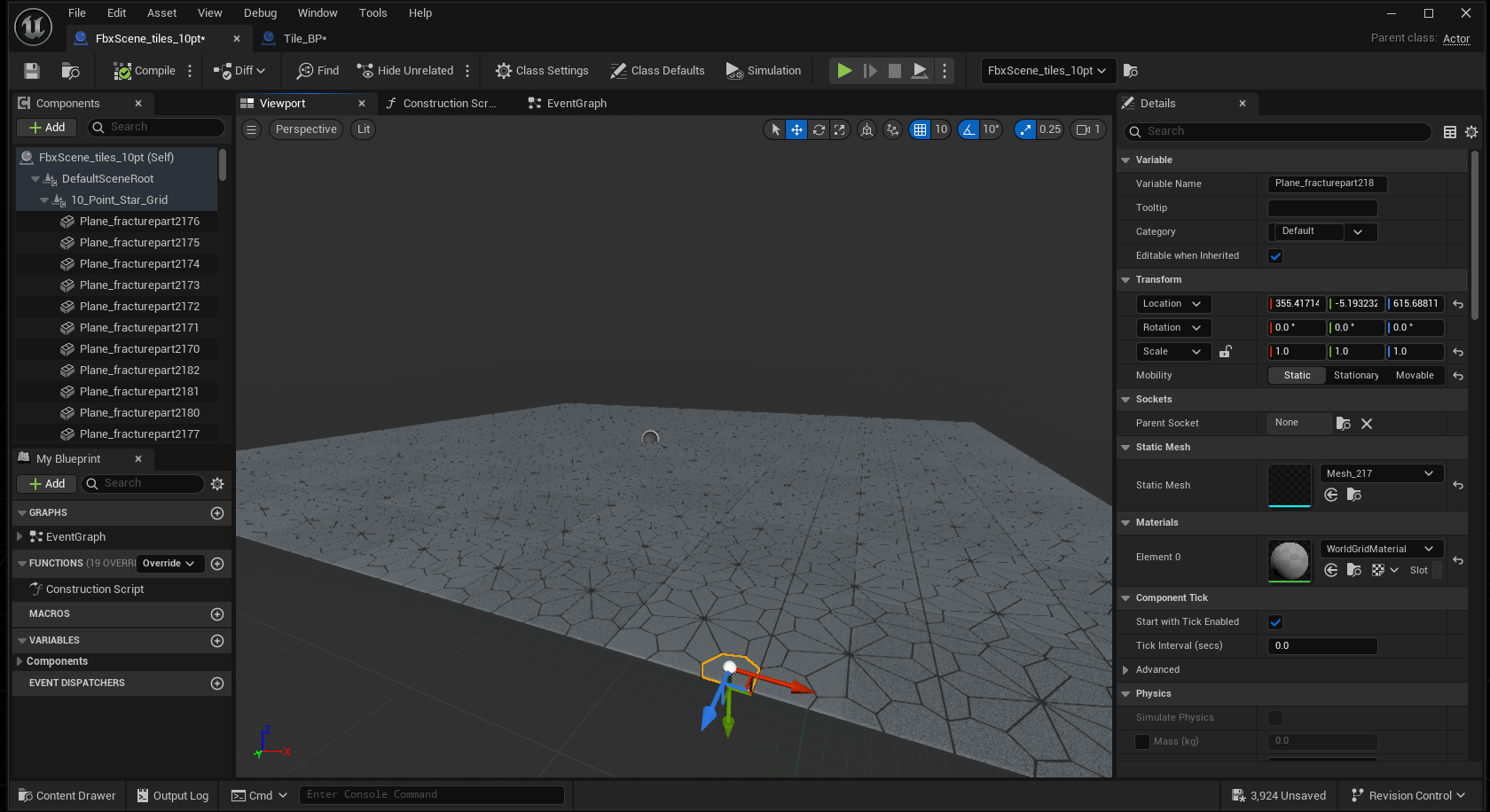Select the rotate gizmo tool in viewport

[x=818, y=129]
